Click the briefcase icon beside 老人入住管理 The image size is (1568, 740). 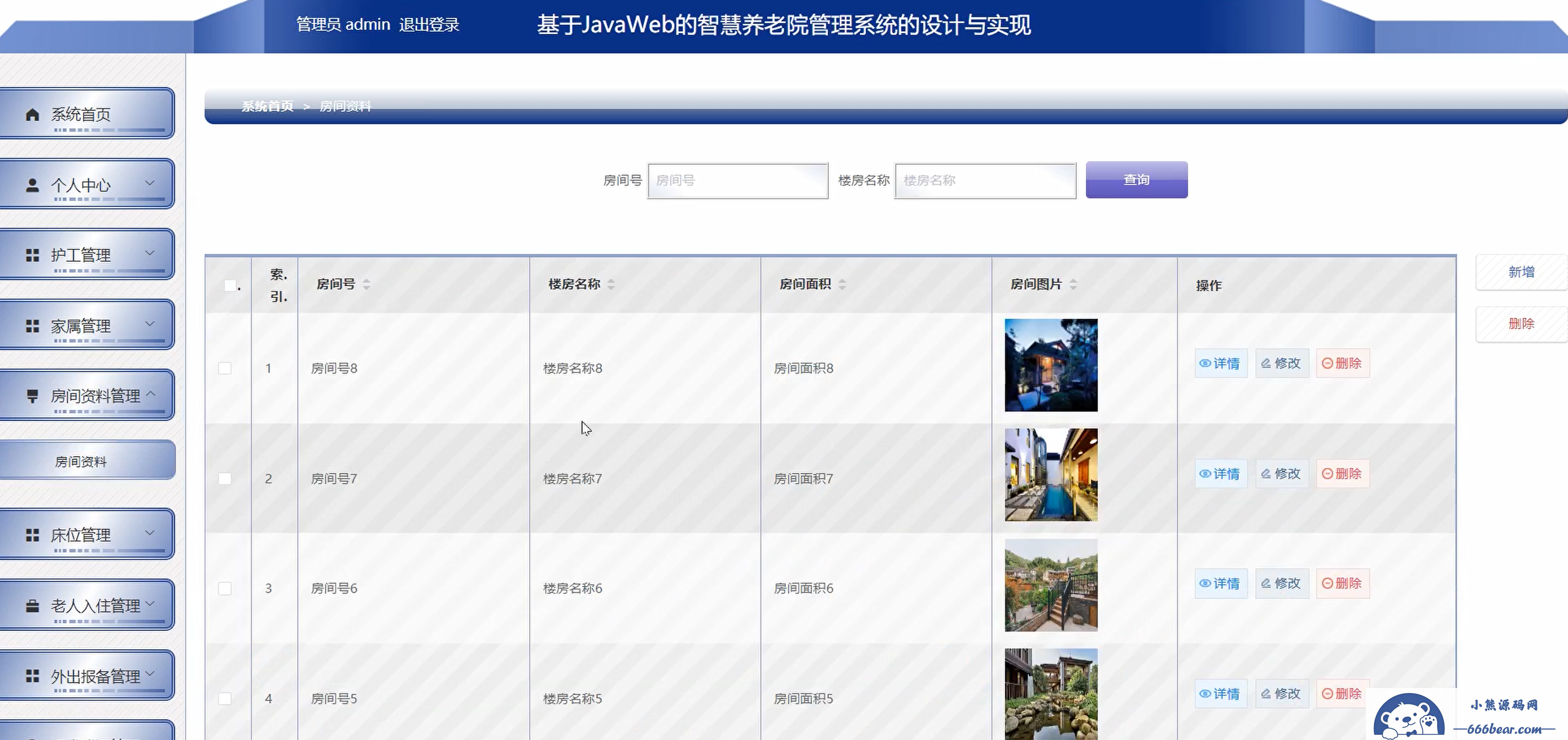tap(32, 606)
